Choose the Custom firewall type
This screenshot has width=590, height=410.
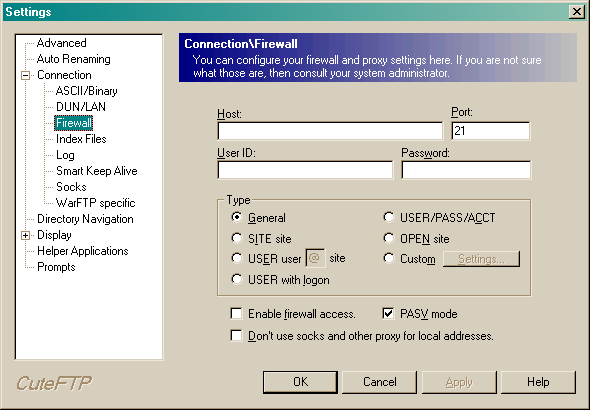[x=389, y=259]
